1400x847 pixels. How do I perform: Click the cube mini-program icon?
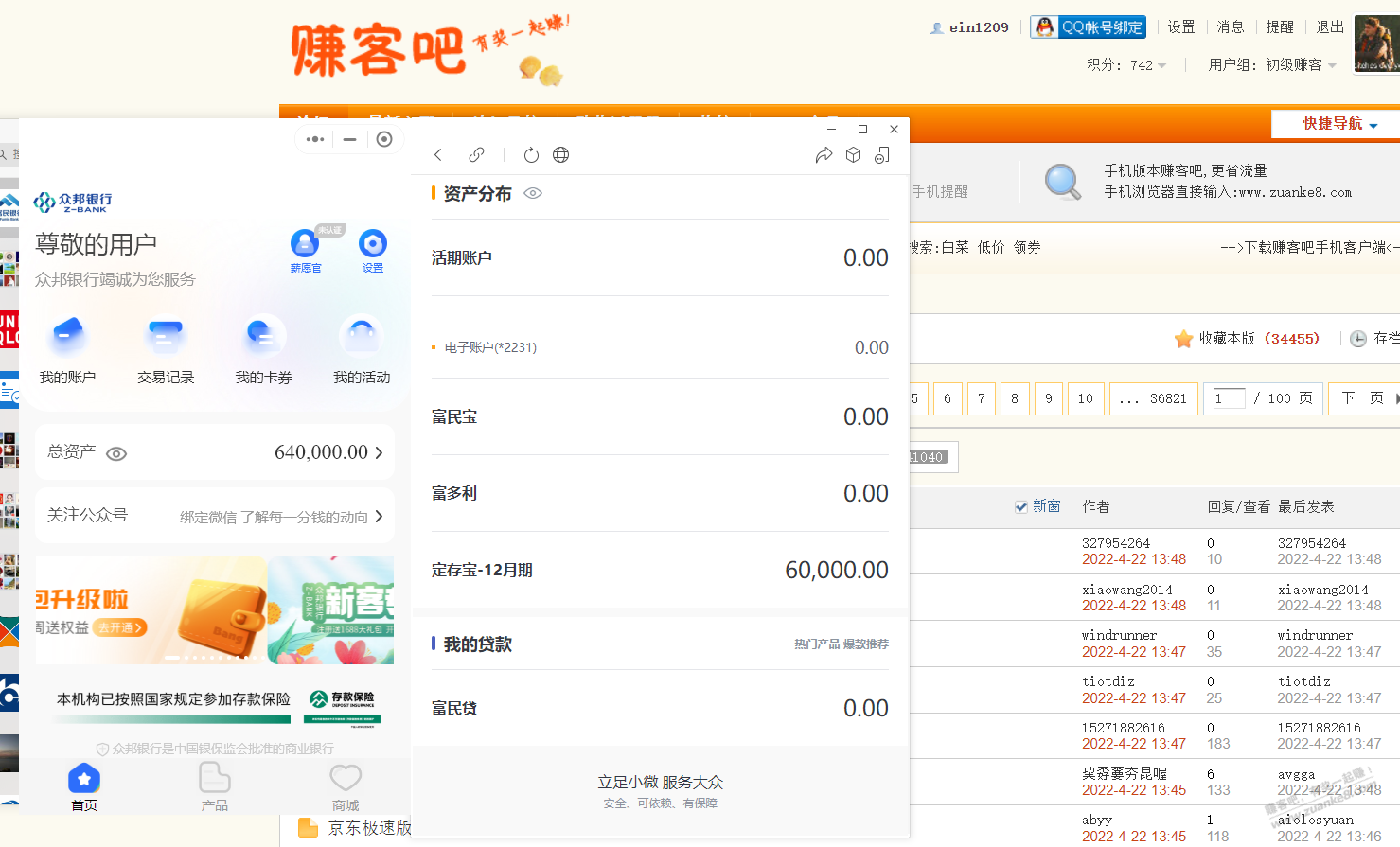(x=853, y=155)
